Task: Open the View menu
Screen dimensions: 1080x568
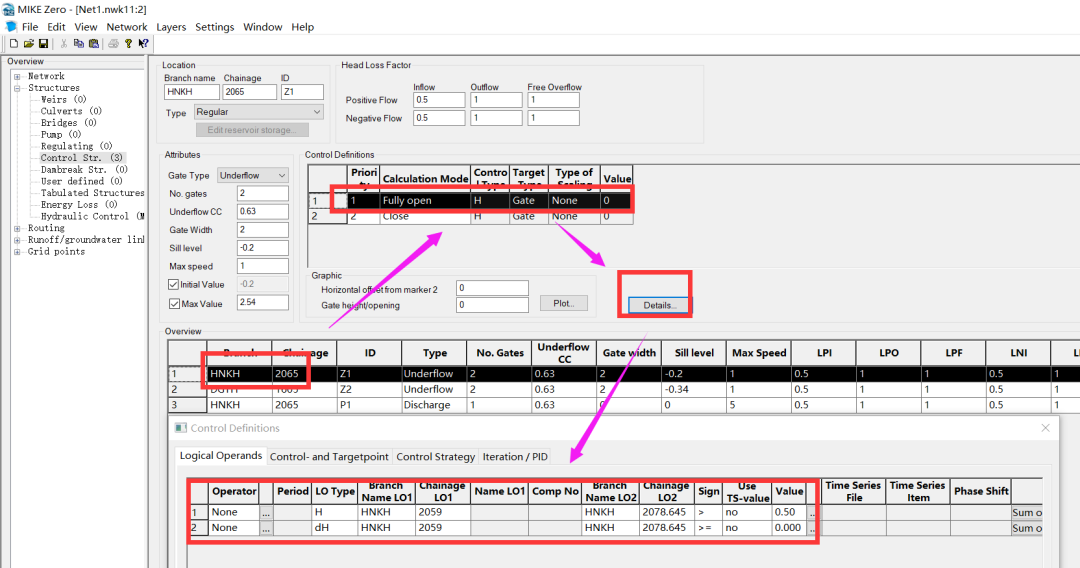Action: coord(85,27)
